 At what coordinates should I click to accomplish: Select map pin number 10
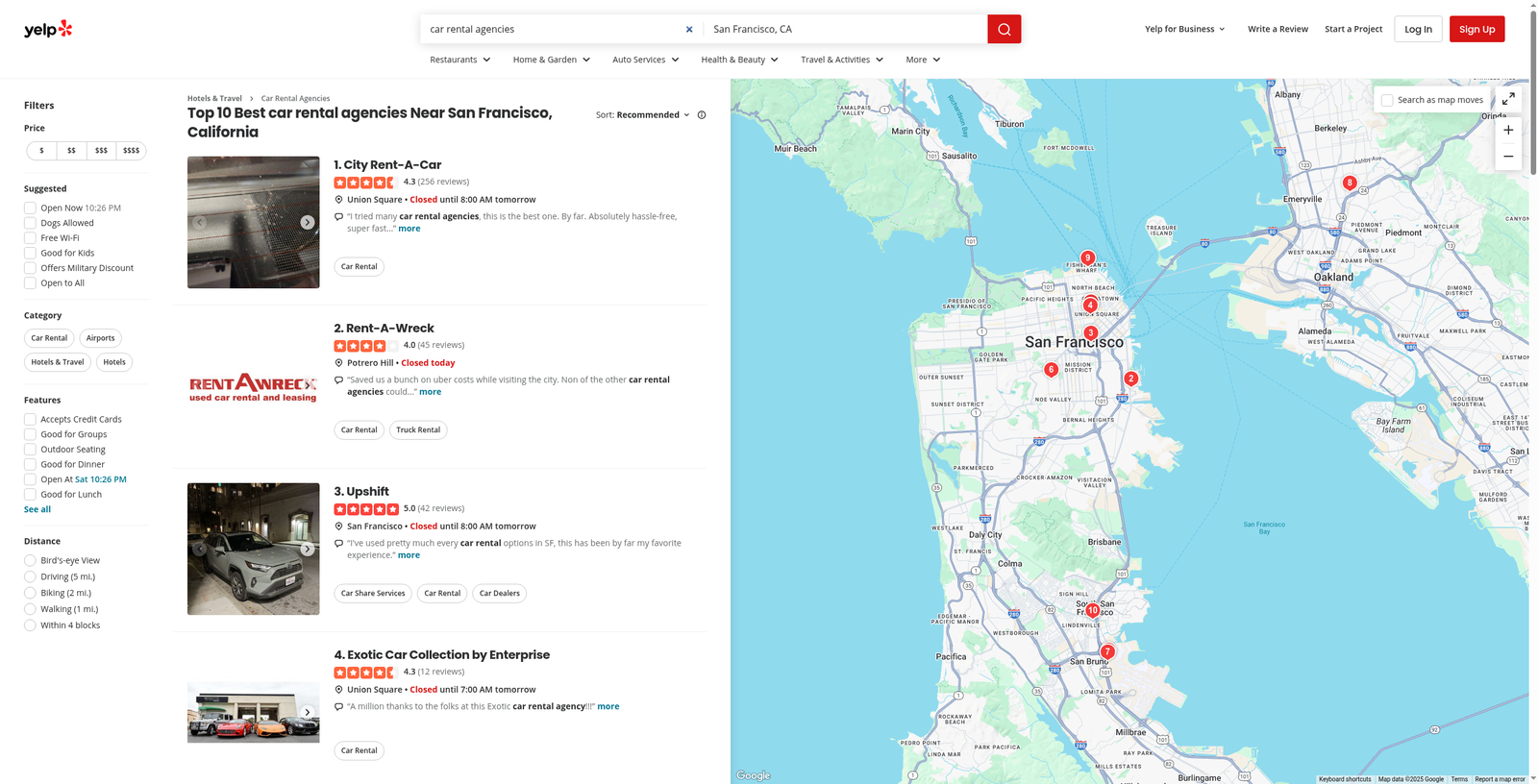1092,610
